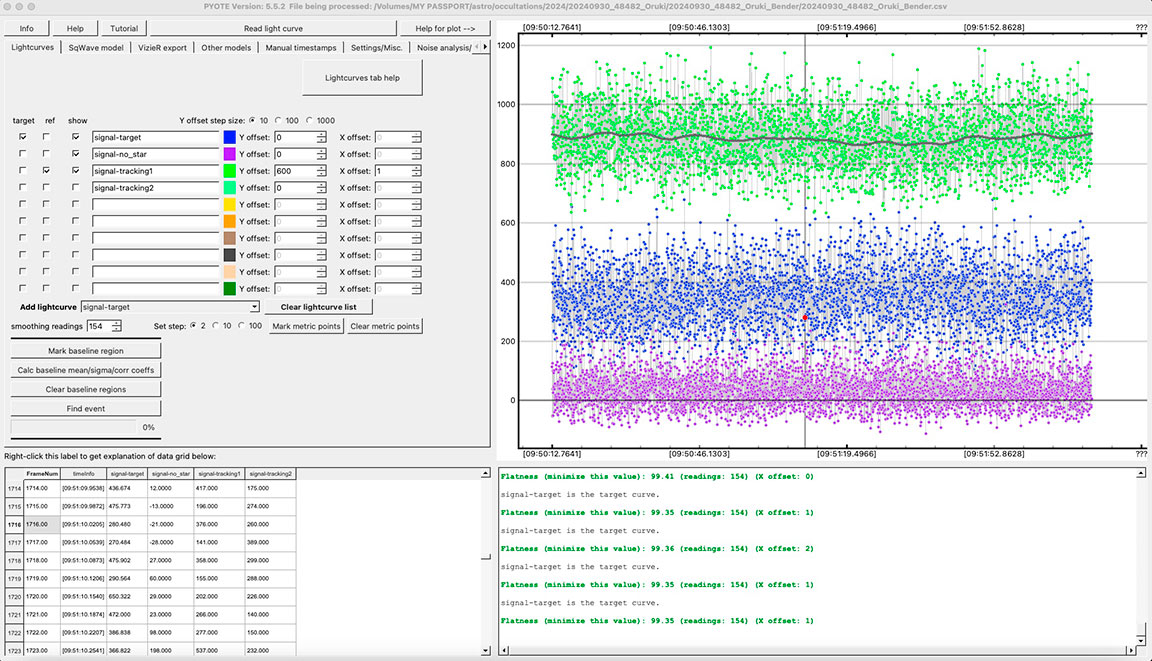Adjust signal-tracking2 Y offset stepper
The image size is (1152, 661).
(321, 188)
